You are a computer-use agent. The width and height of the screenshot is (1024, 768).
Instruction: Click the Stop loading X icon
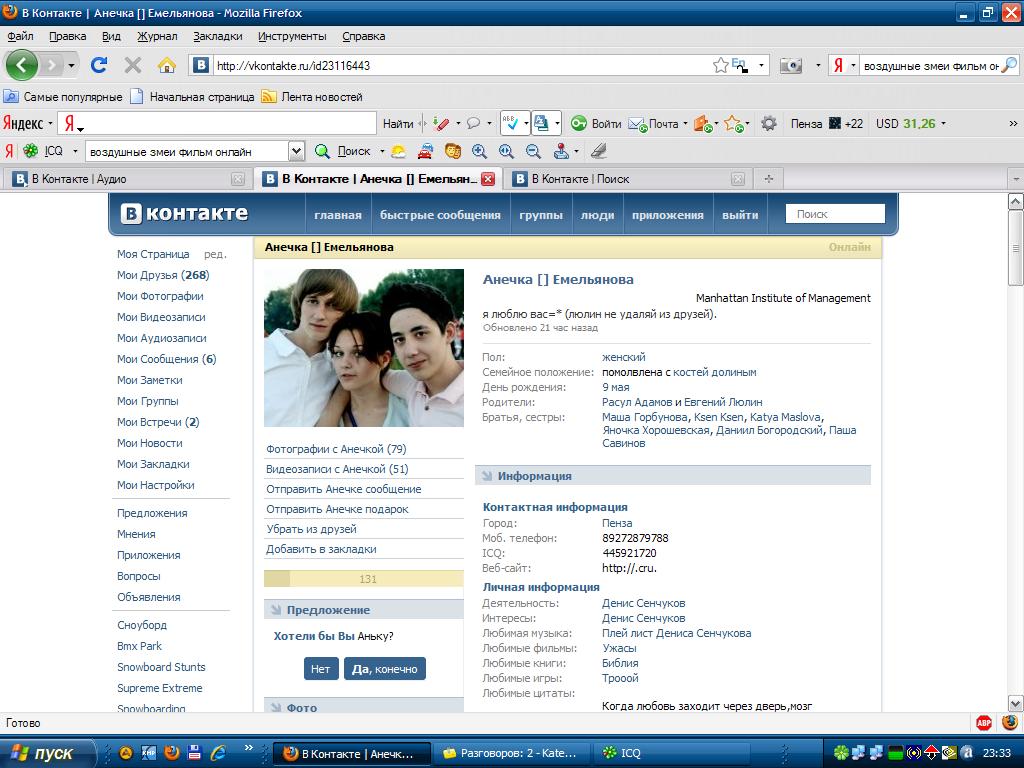[x=133, y=65]
